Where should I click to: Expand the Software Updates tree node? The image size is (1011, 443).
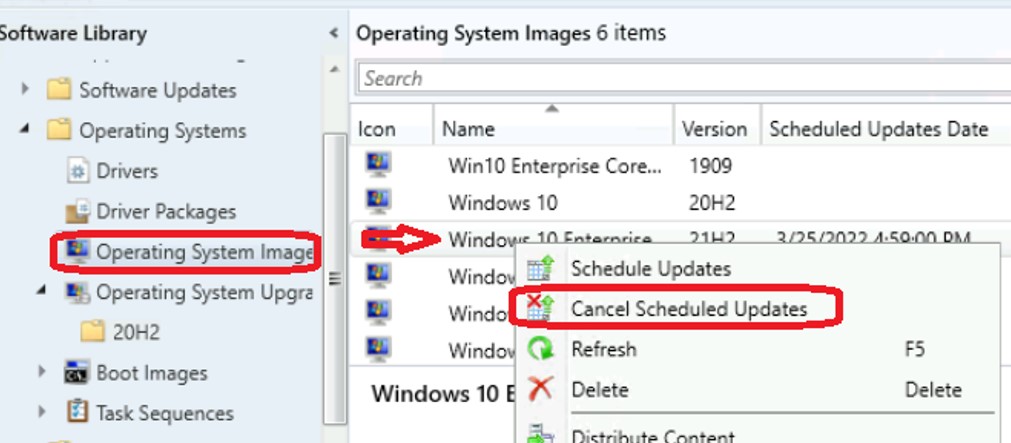coord(25,88)
